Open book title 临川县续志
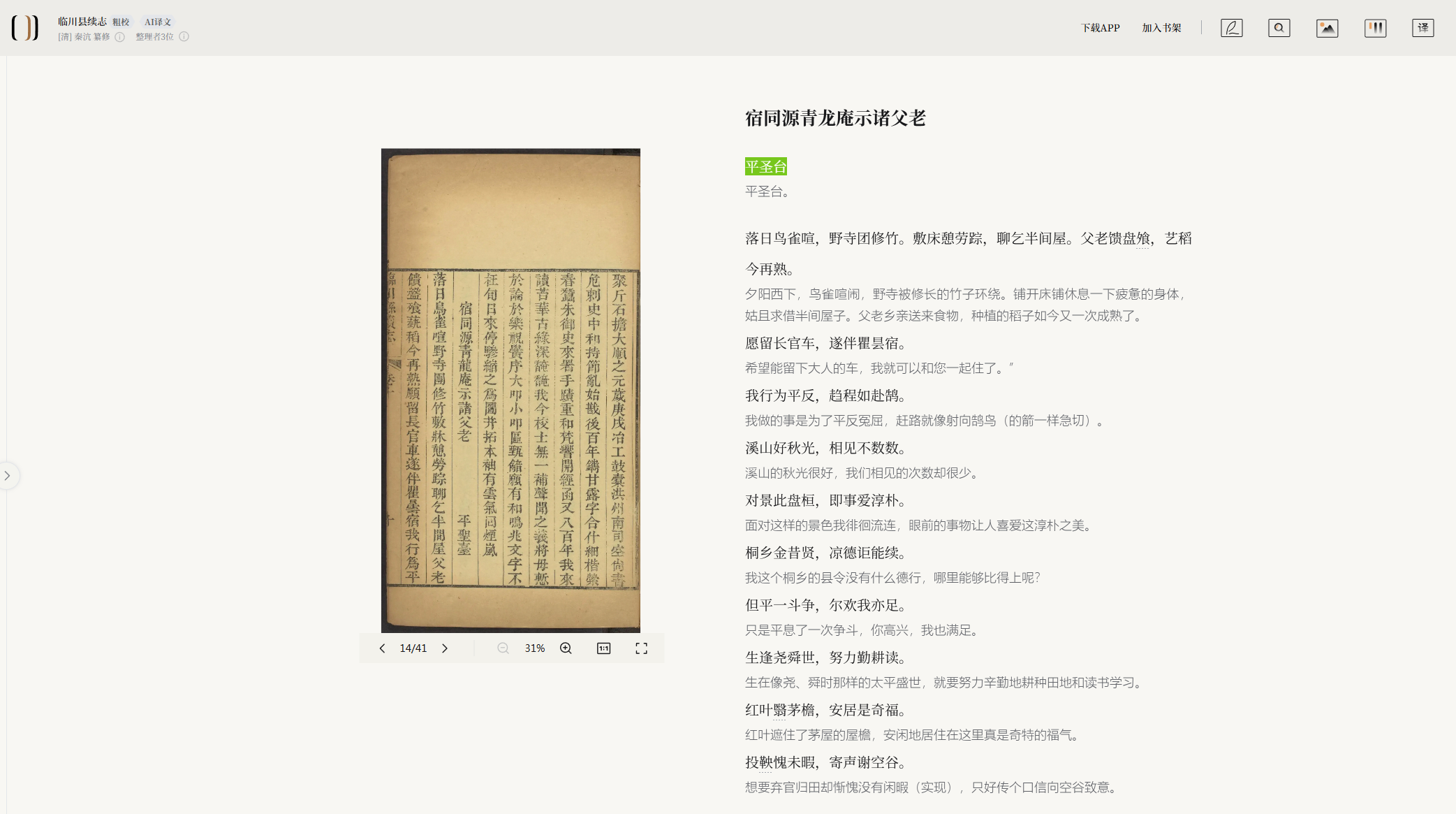 [82, 22]
